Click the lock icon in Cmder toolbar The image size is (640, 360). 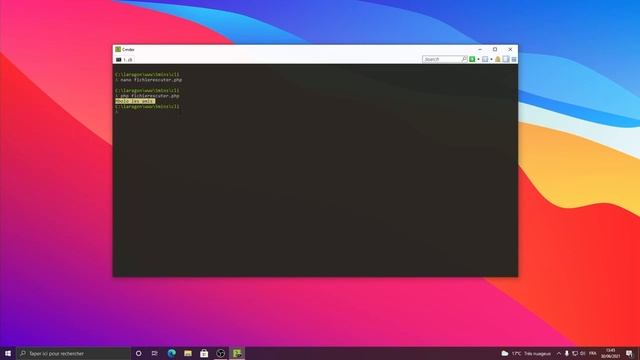click(x=498, y=59)
